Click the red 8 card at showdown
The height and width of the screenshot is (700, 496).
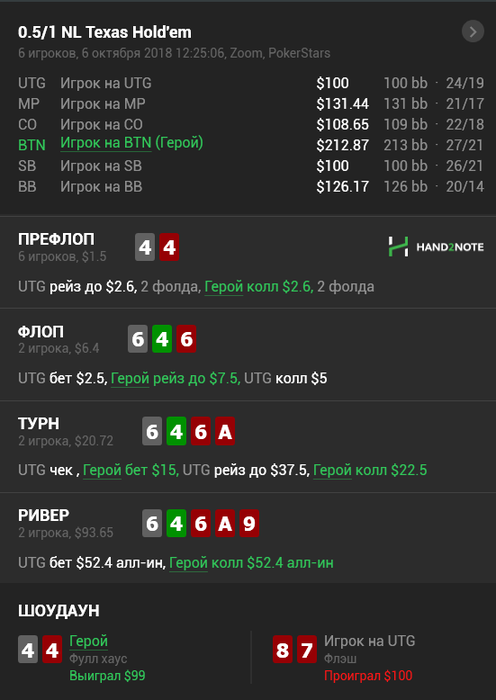283,650
